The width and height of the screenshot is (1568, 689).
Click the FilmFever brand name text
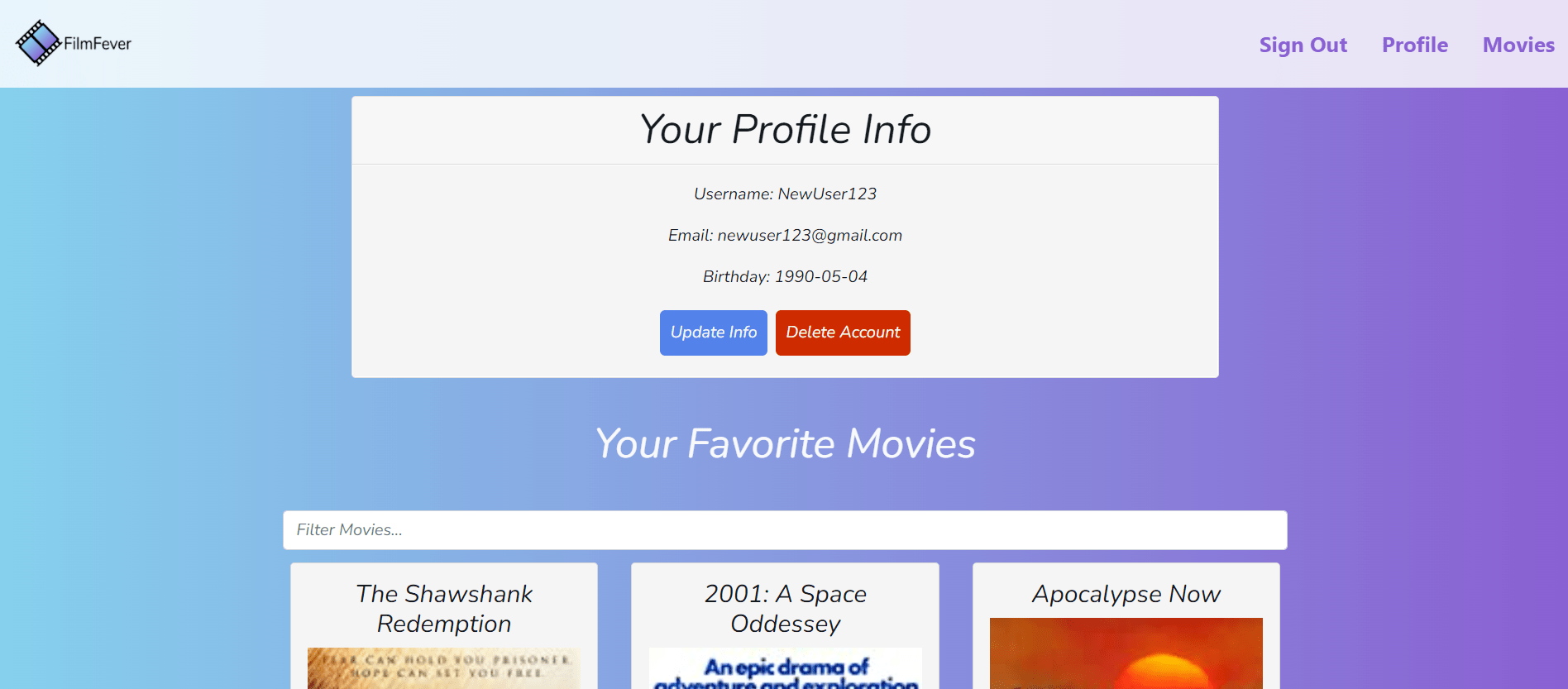pyautogui.click(x=98, y=44)
